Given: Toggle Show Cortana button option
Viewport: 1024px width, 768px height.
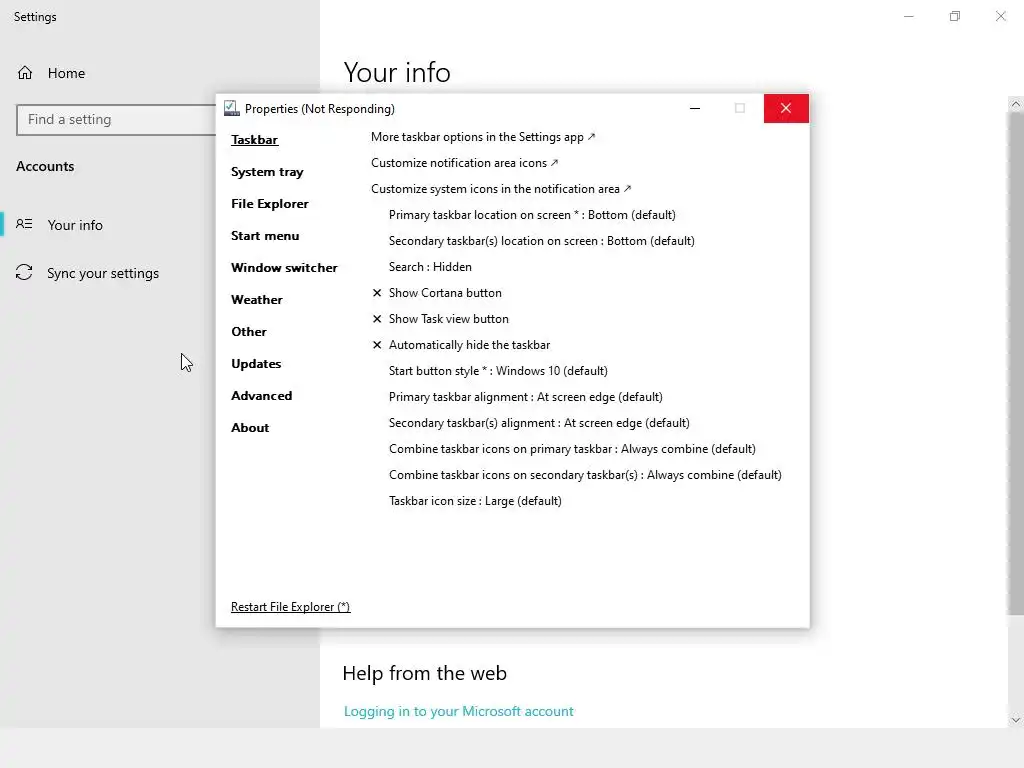Looking at the screenshot, I should tap(437, 293).
